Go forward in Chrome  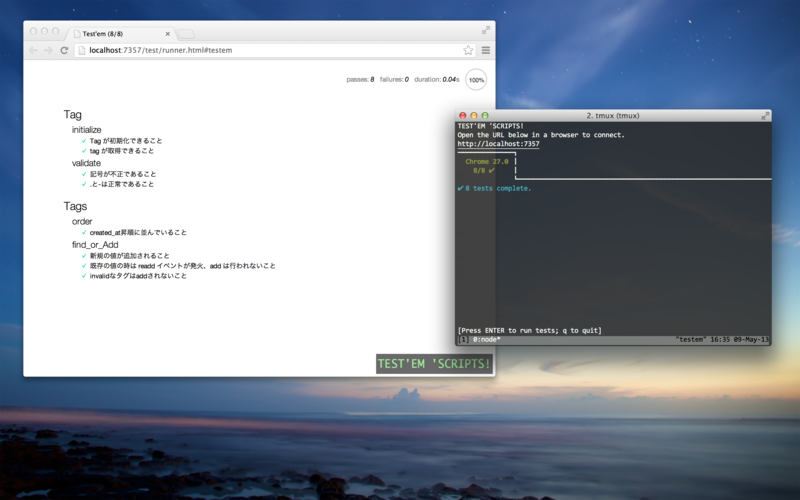coord(48,50)
